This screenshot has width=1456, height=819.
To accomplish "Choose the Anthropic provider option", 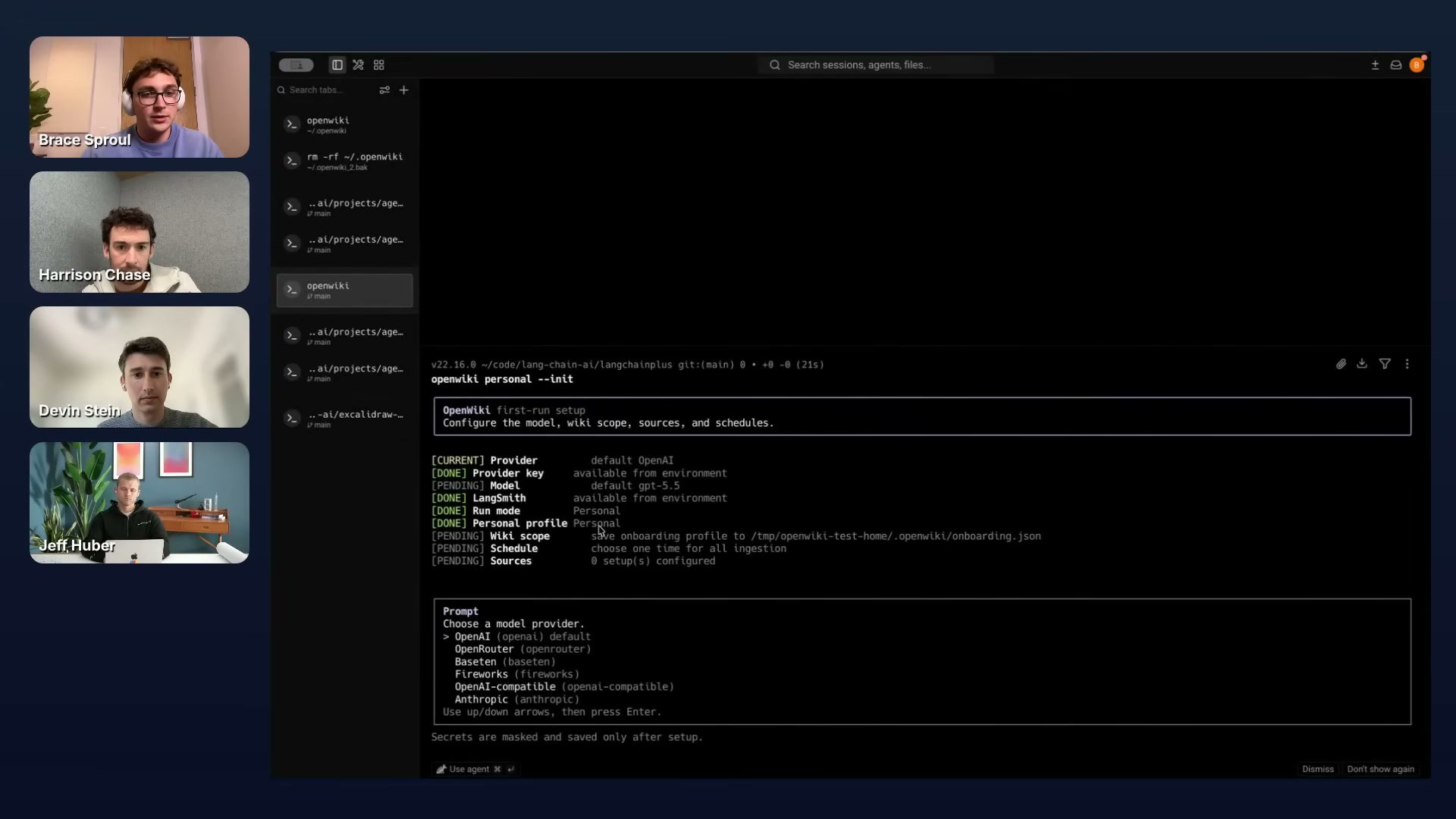I will coord(516,700).
